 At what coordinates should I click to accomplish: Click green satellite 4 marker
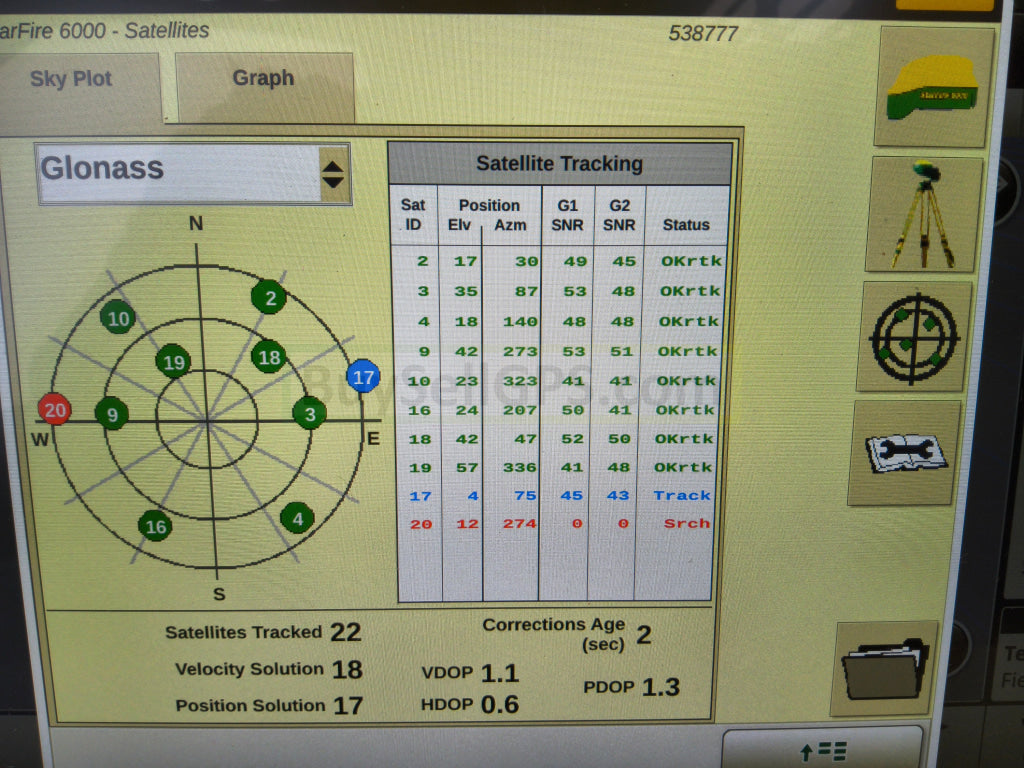296,518
